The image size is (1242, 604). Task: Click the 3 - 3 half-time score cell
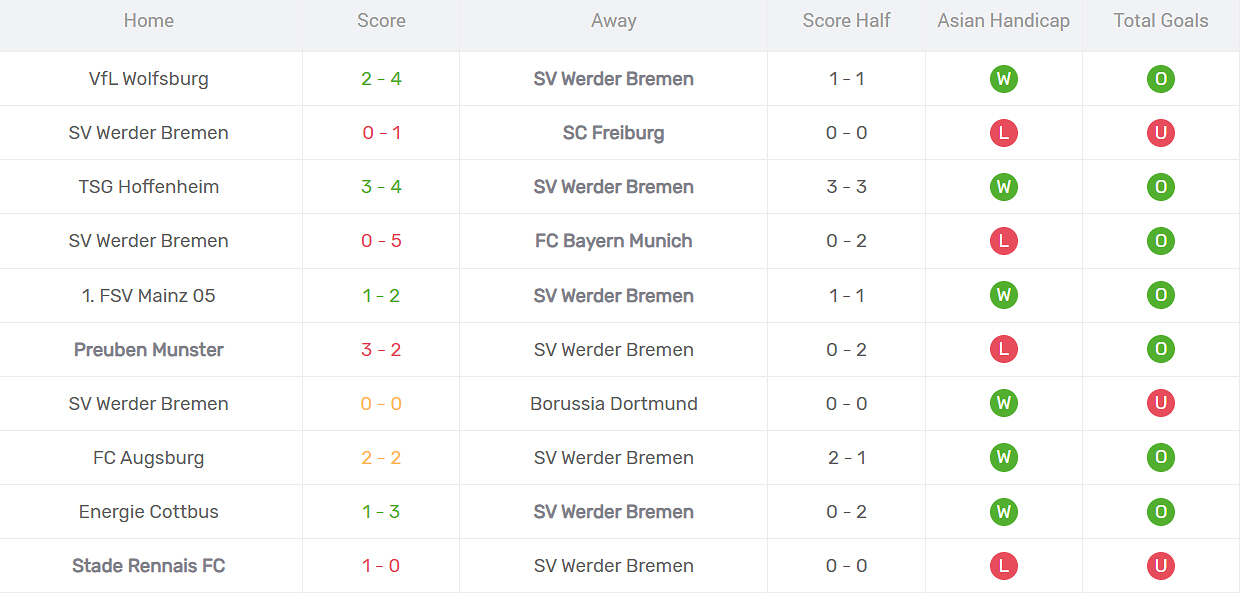click(x=846, y=187)
